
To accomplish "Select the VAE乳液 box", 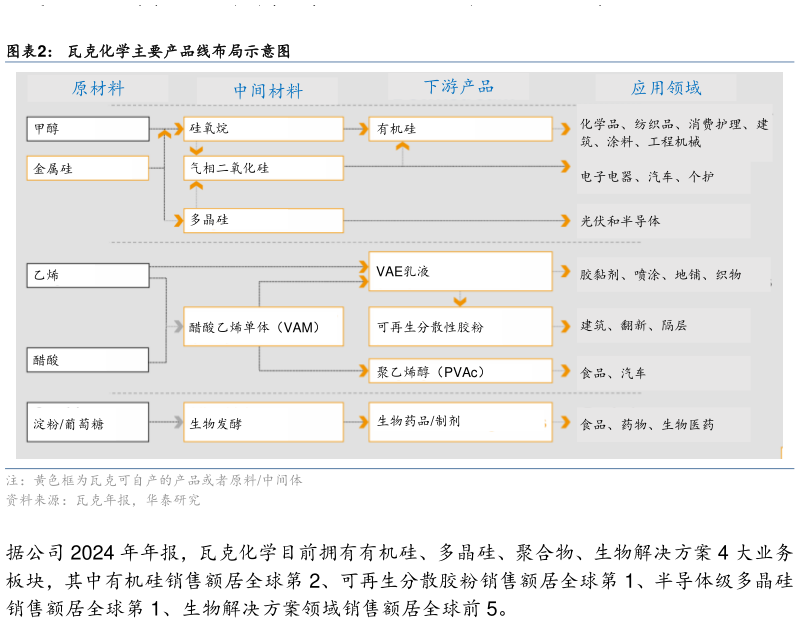I will pos(460,271).
